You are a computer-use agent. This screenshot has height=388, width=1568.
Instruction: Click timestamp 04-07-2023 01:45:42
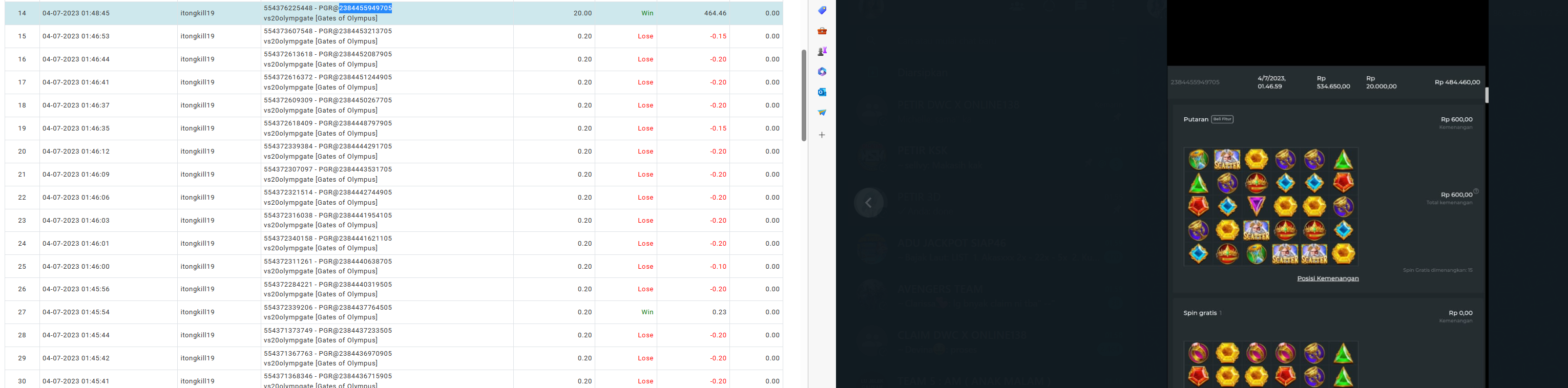pyautogui.click(x=76, y=358)
